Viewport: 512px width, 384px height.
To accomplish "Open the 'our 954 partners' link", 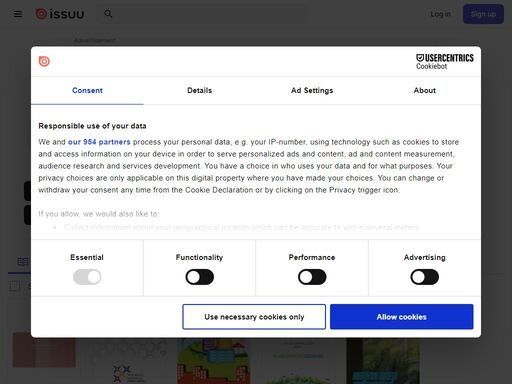I will click(99, 142).
